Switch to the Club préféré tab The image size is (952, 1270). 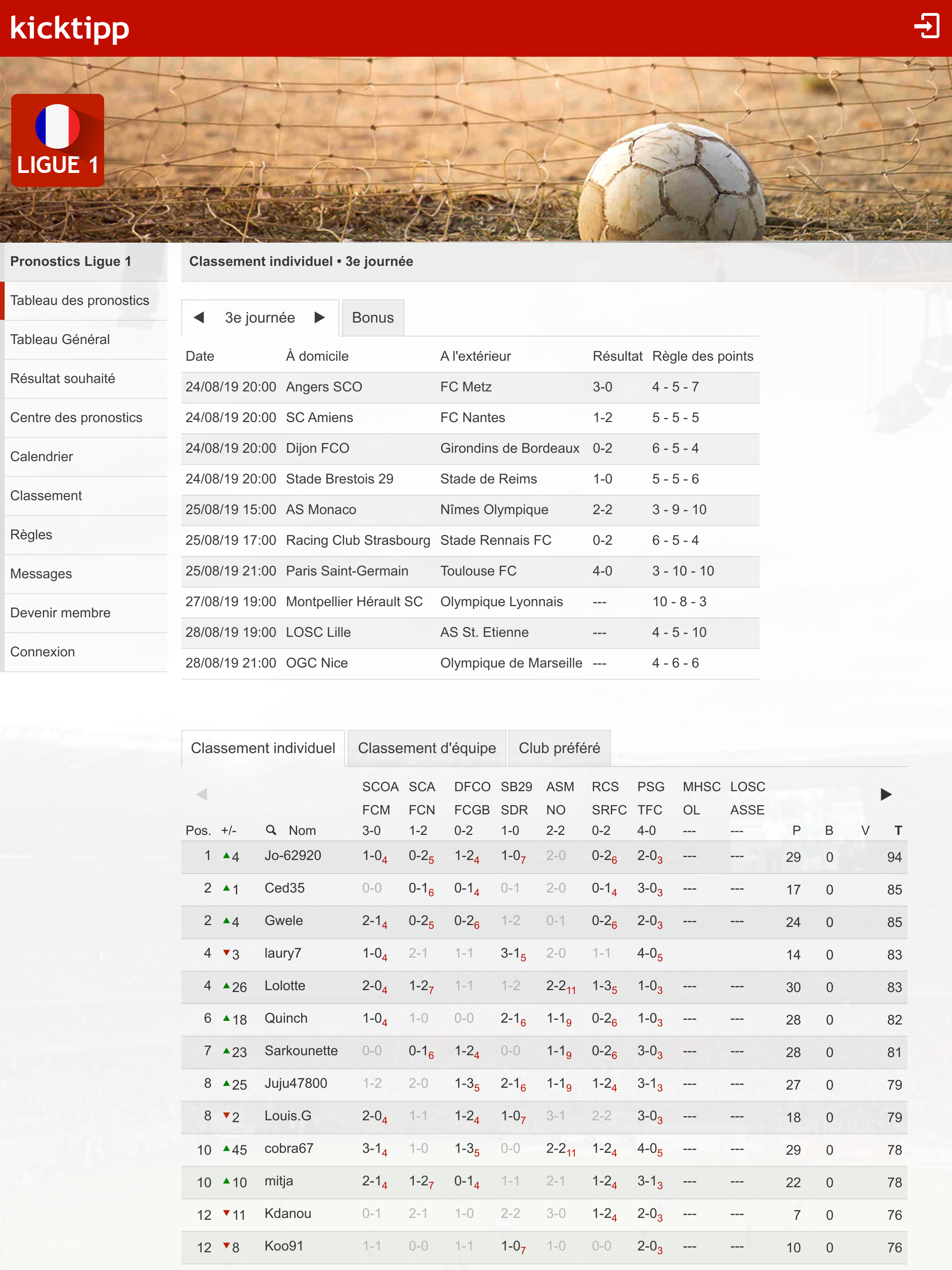tap(559, 747)
